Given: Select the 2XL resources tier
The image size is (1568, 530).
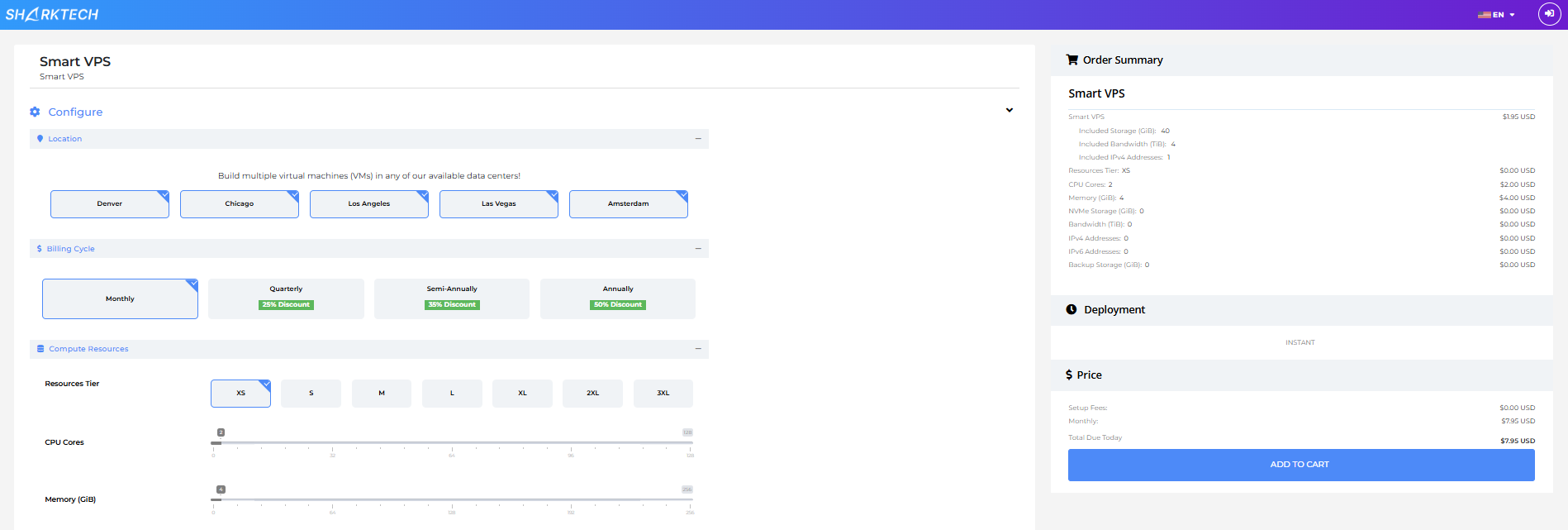Looking at the screenshot, I should [593, 394].
